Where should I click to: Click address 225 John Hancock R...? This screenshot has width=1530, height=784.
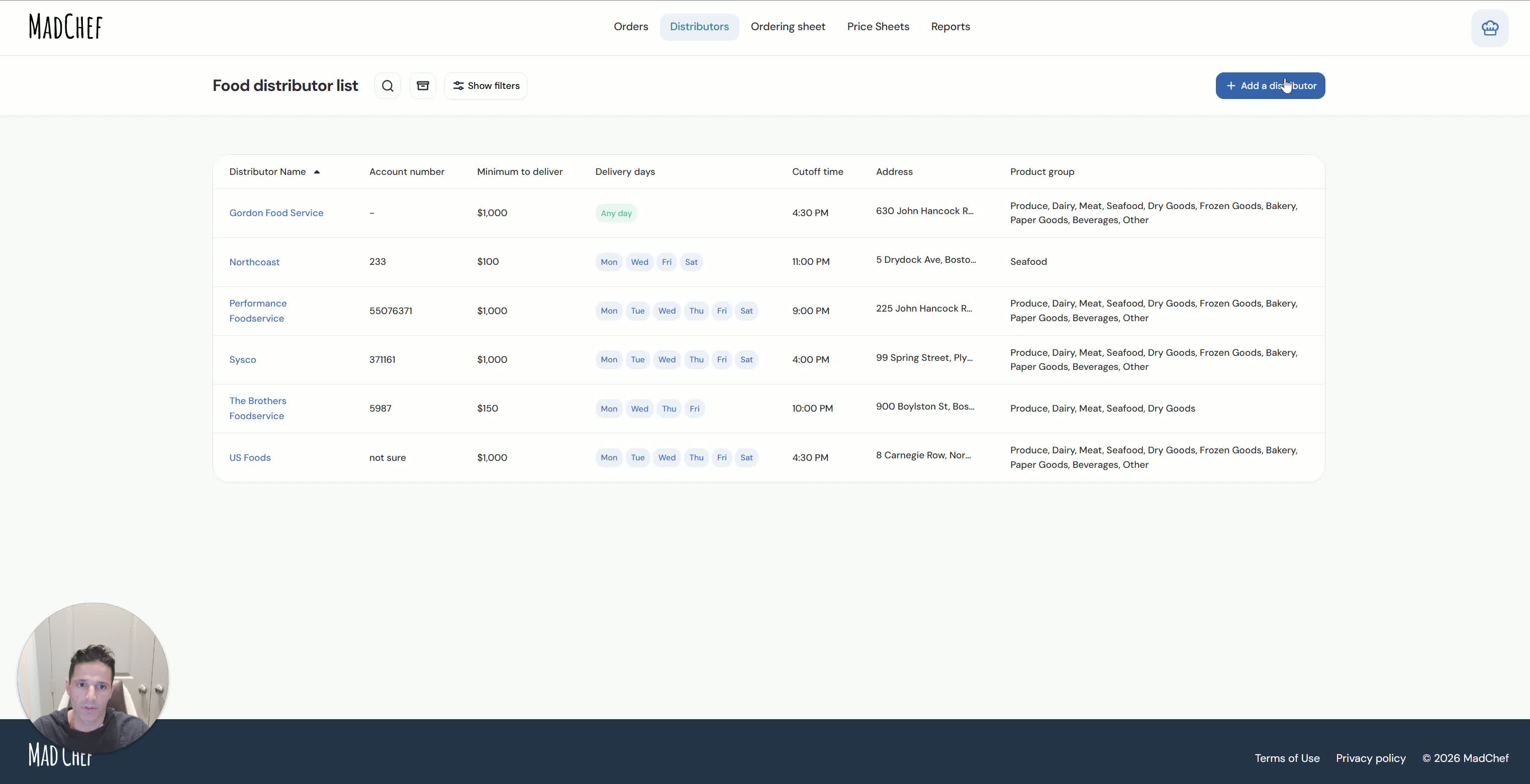coord(924,309)
